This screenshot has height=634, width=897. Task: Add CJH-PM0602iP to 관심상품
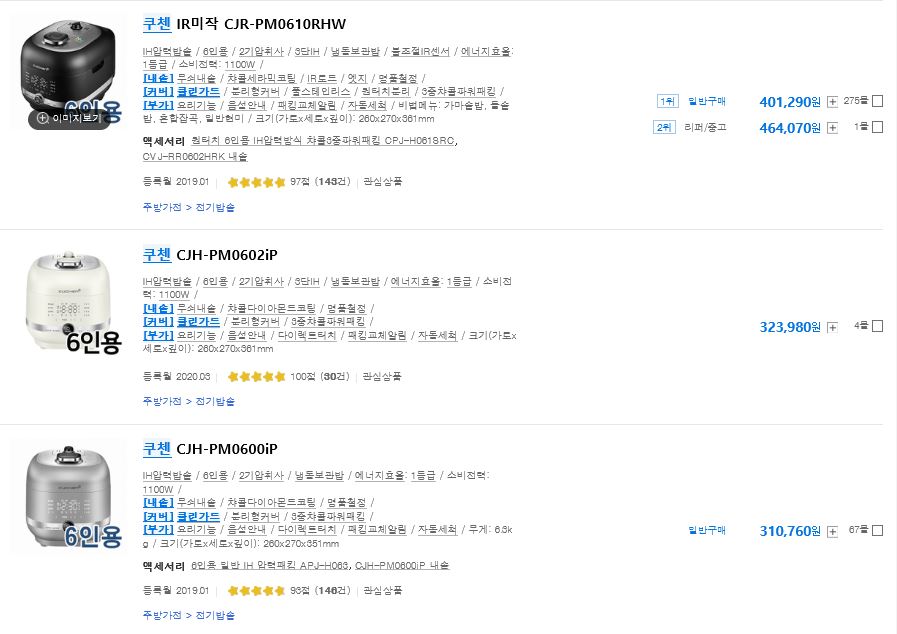(x=382, y=377)
